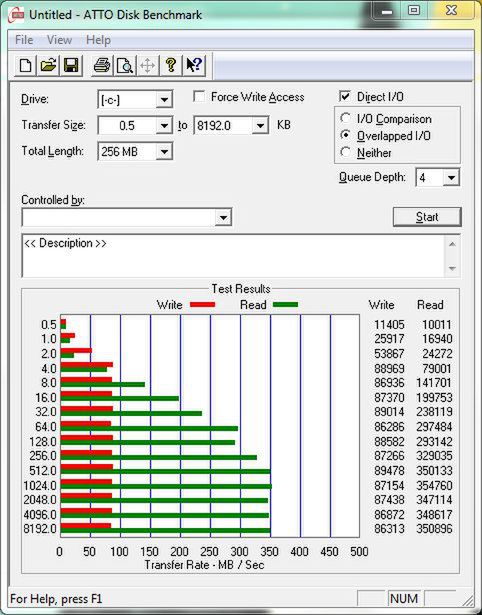Open the Controlled by dropdown

(223, 218)
